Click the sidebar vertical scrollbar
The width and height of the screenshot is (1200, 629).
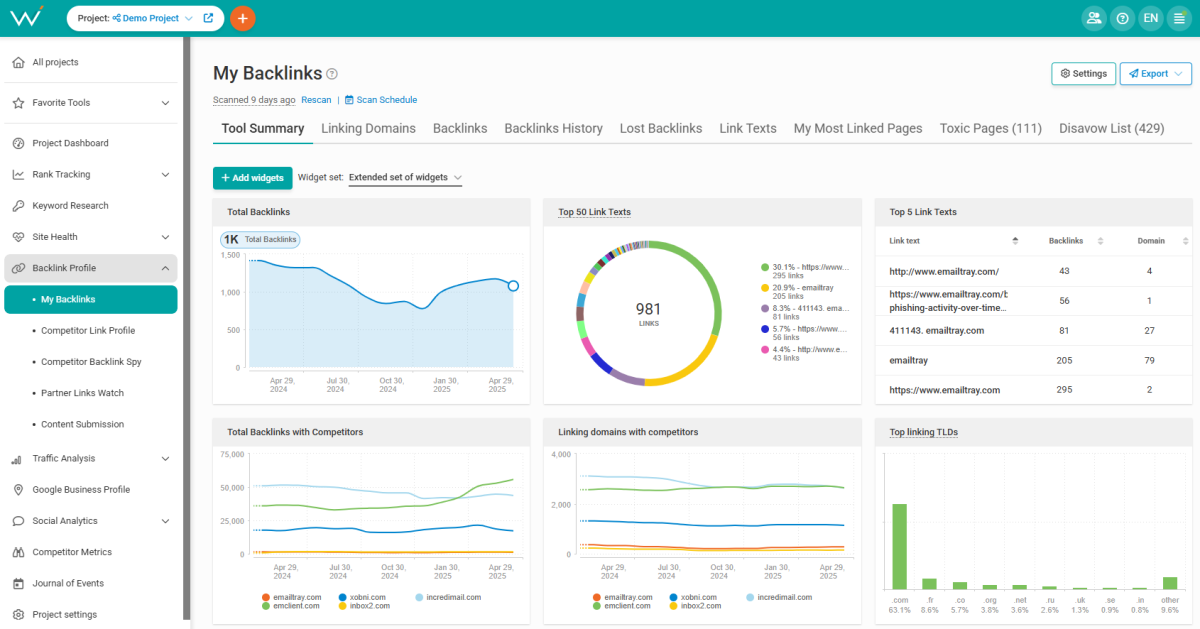tap(187, 329)
